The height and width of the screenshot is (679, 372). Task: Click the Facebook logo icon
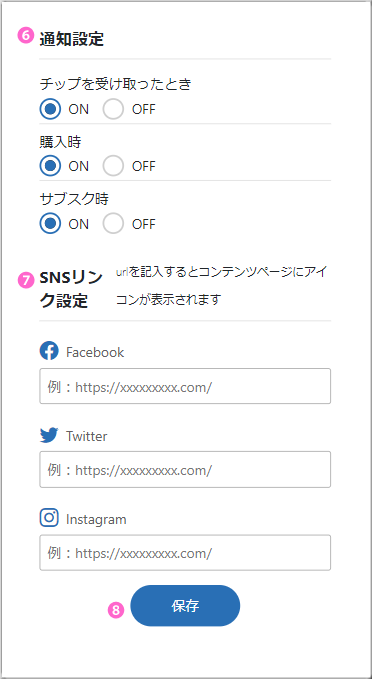49,351
